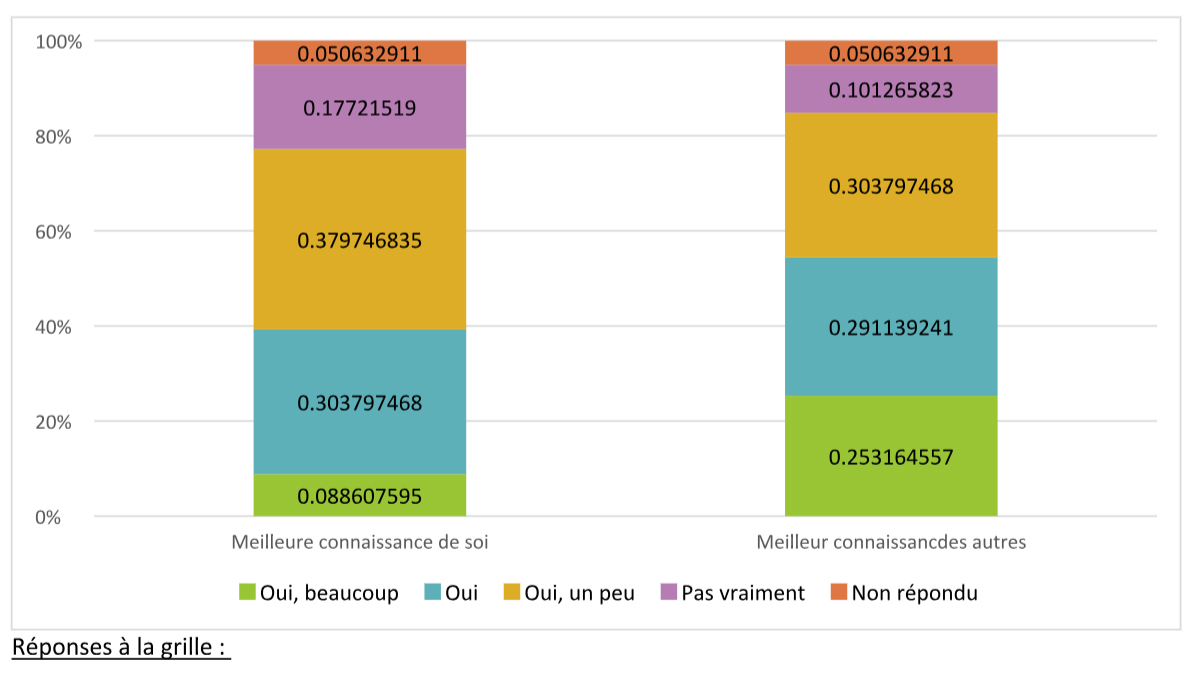Select the 'Oui, beaucoup' legend label text
This screenshot has height=677, width=1201.
[x=329, y=593]
